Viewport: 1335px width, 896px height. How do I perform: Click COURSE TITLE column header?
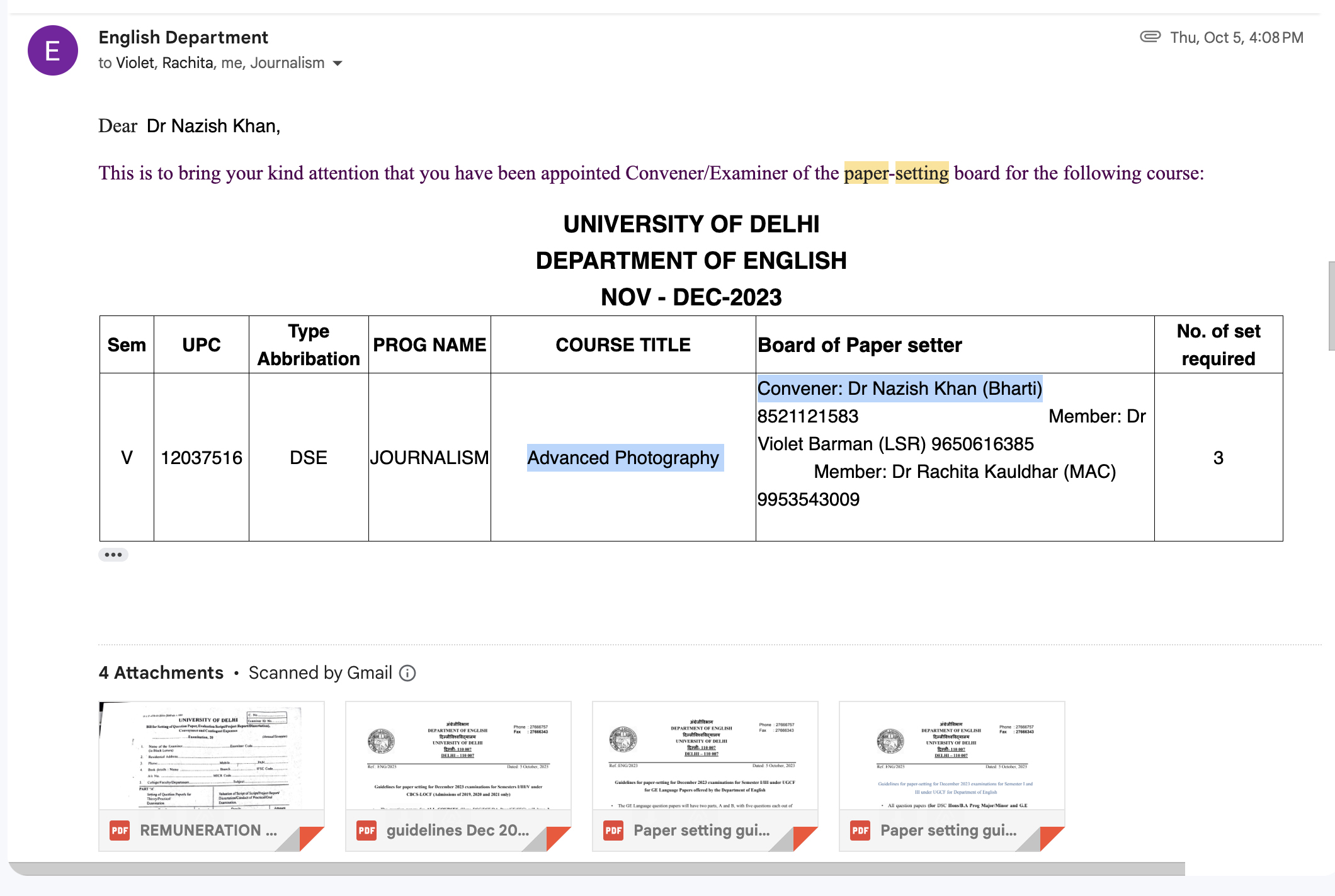[x=623, y=345]
